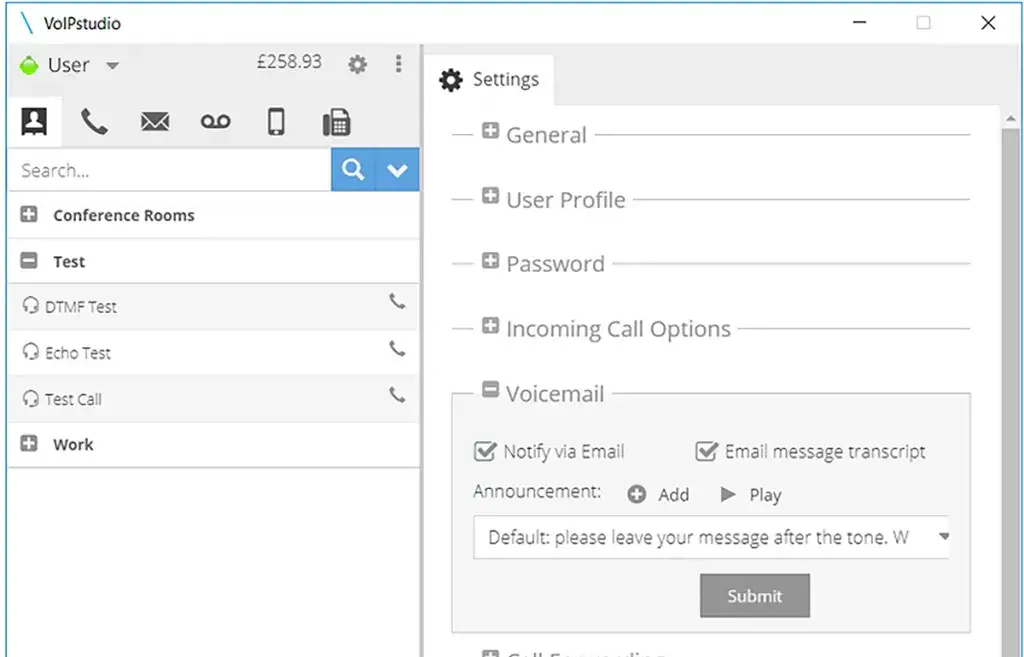Viewport: 1024px width, 657px height.
Task: Click the magnifier search button
Action: pyautogui.click(x=353, y=170)
